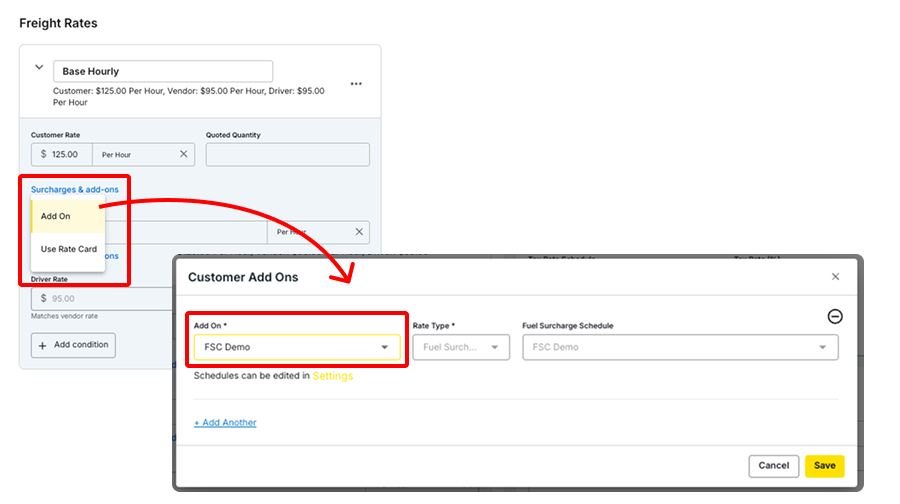Viewport: 900px width, 504px height.
Task: Edit the Base Hourly name field
Action: pos(163,71)
